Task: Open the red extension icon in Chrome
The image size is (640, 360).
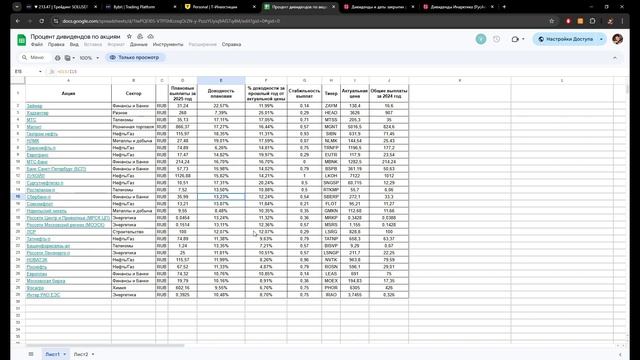Action: (568, 21)
